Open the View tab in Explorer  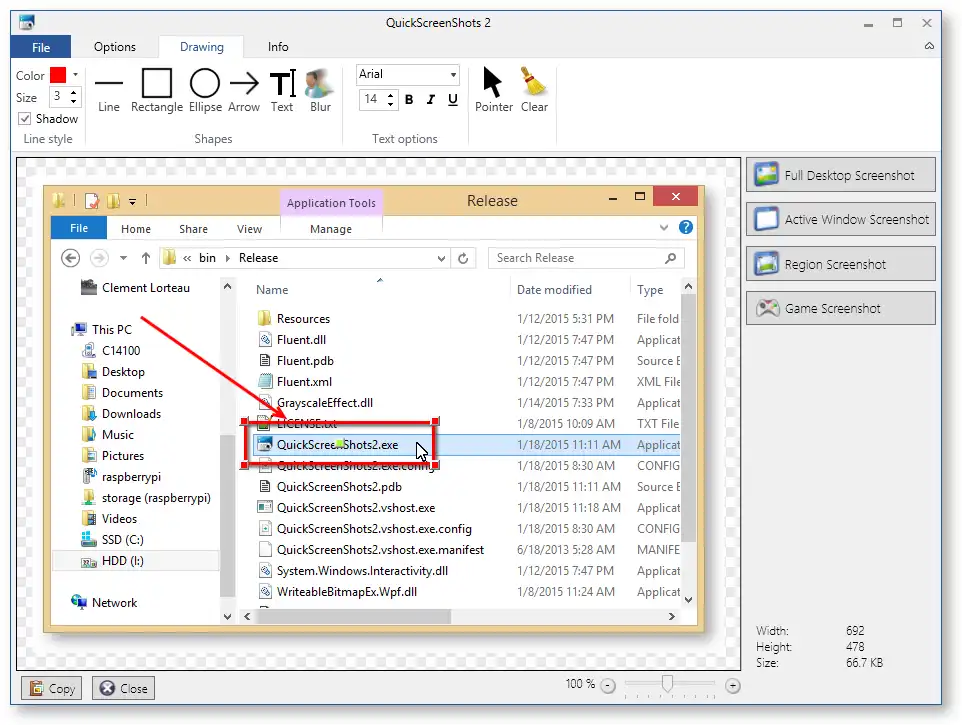click(x=249, y=229)
